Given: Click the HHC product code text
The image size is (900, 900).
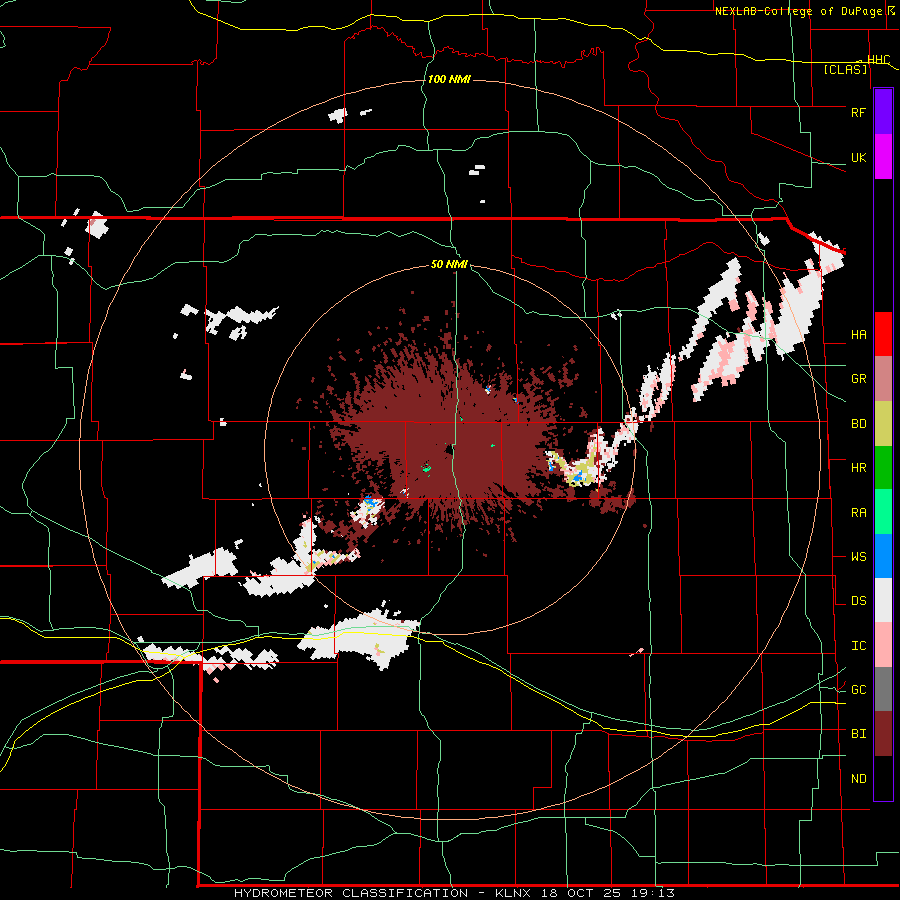Looking at the screenshot, I should (x=878, y=60).
